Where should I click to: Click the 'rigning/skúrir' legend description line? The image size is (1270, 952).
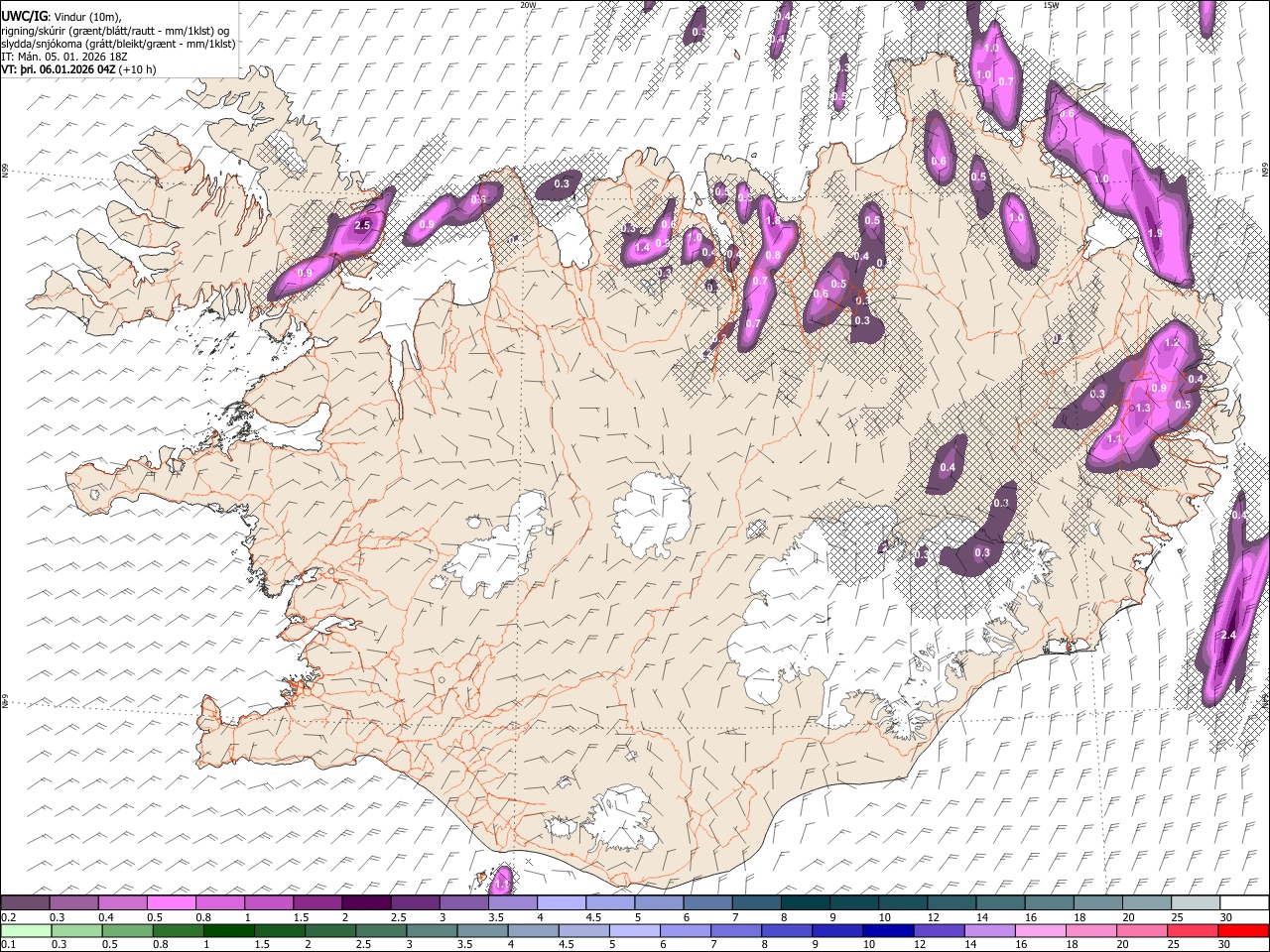pos(115,31)
